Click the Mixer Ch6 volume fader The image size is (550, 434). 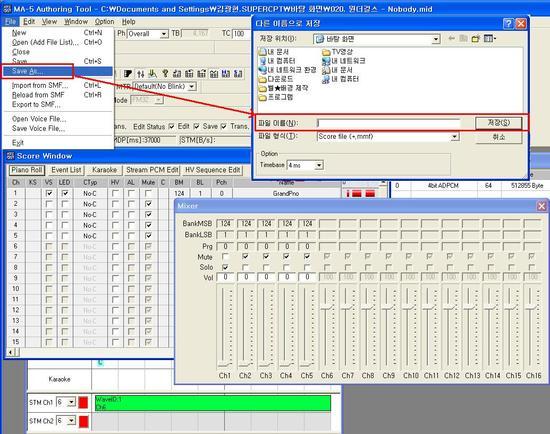[x=327, y=308]
